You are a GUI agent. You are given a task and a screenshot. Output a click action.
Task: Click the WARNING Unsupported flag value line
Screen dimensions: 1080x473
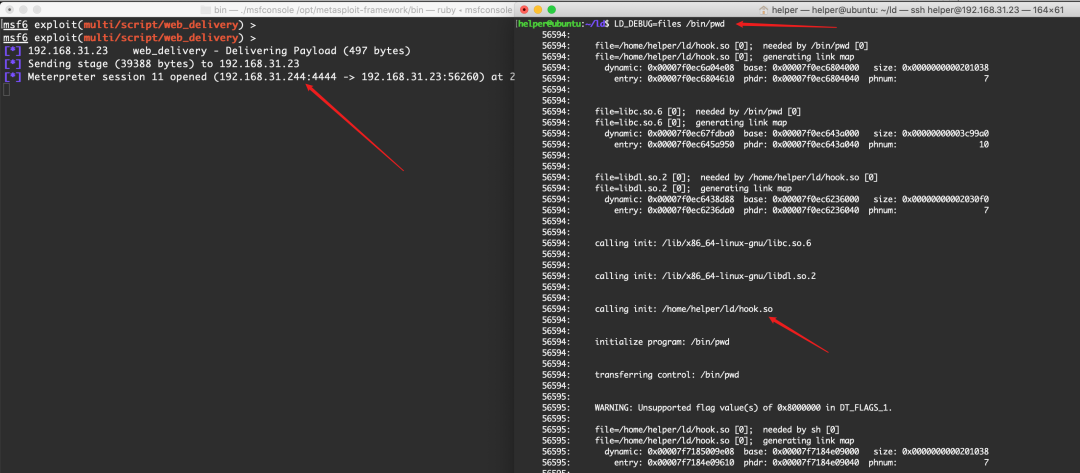(x=743, y=408)
